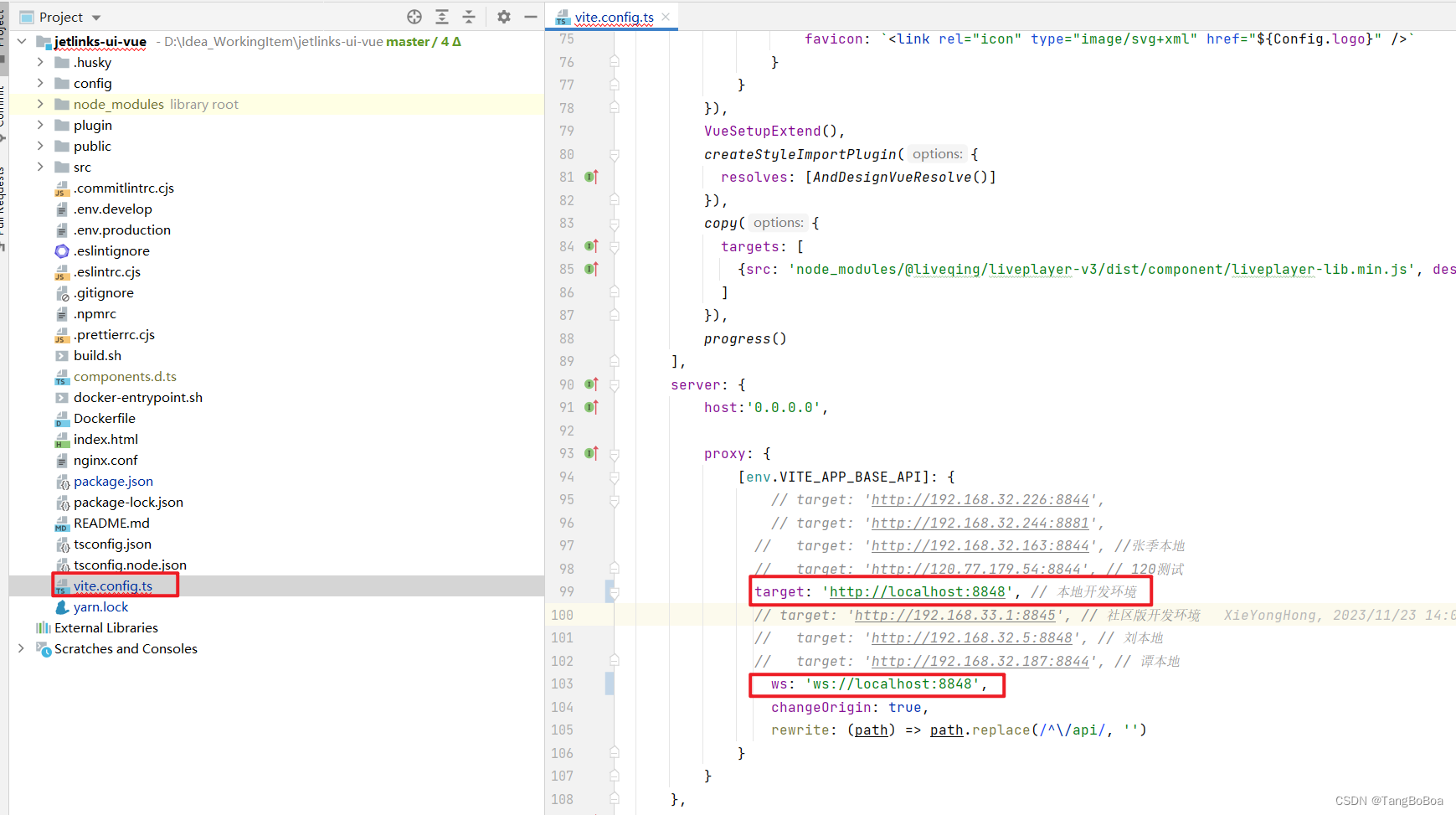Collapse the jetlinks-ui-vue root folder

point(22,41)
